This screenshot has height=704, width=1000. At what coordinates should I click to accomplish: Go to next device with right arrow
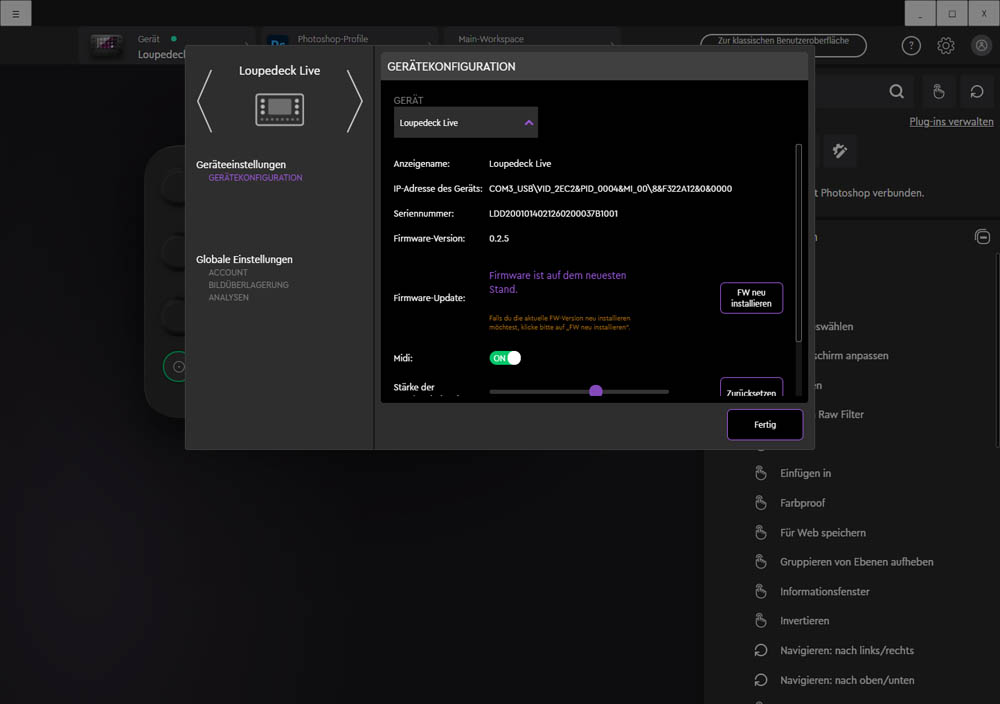tap(354, 101)
